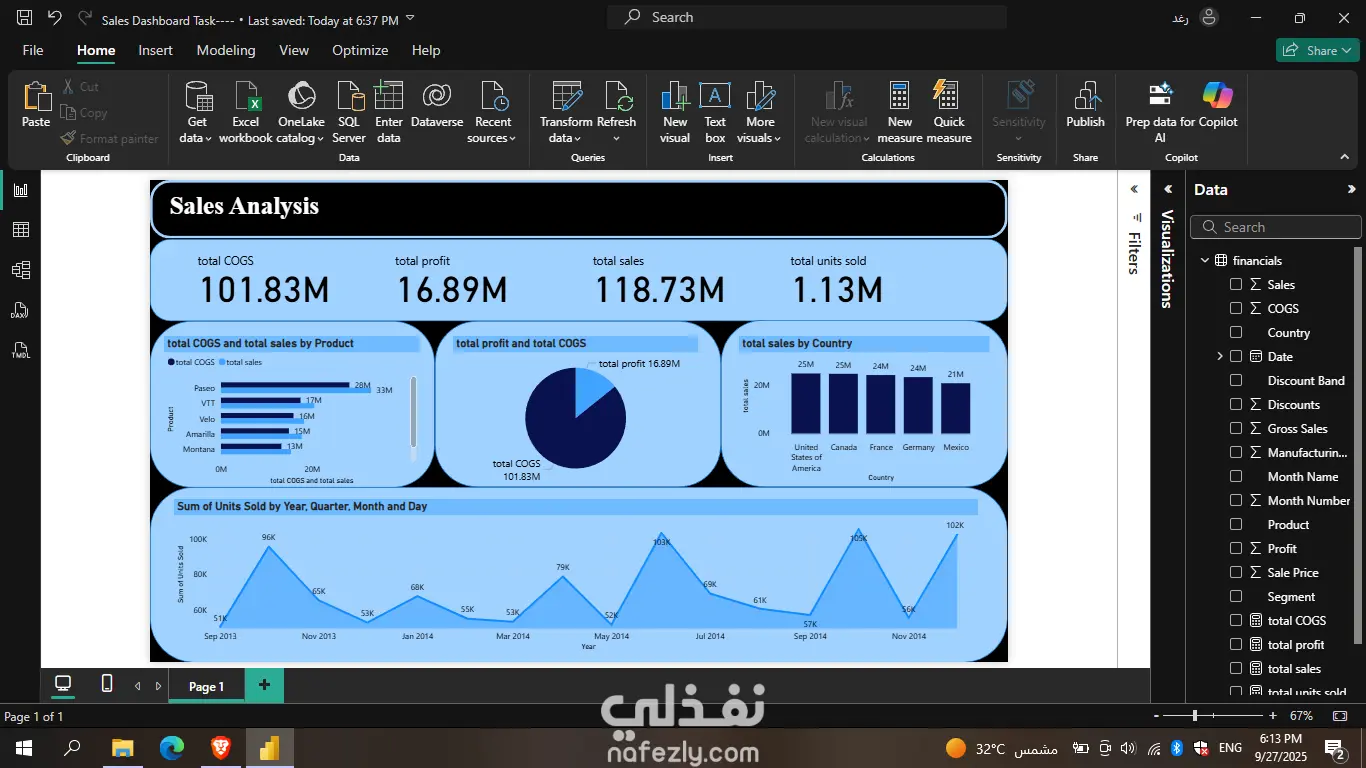Create a New measure
This screenshot has width=1366, height=768.
click(x=900, y=96)
